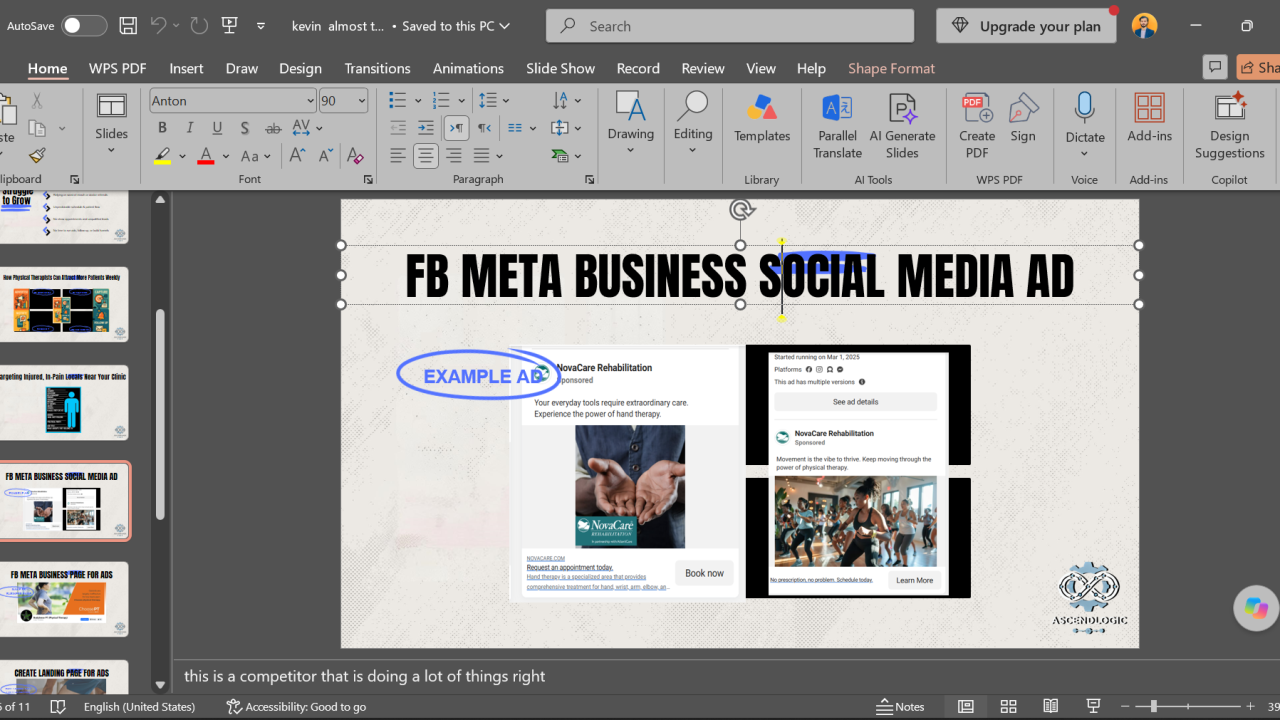
Task: Click the Notes button in status bar
Action: pos(900,706)
